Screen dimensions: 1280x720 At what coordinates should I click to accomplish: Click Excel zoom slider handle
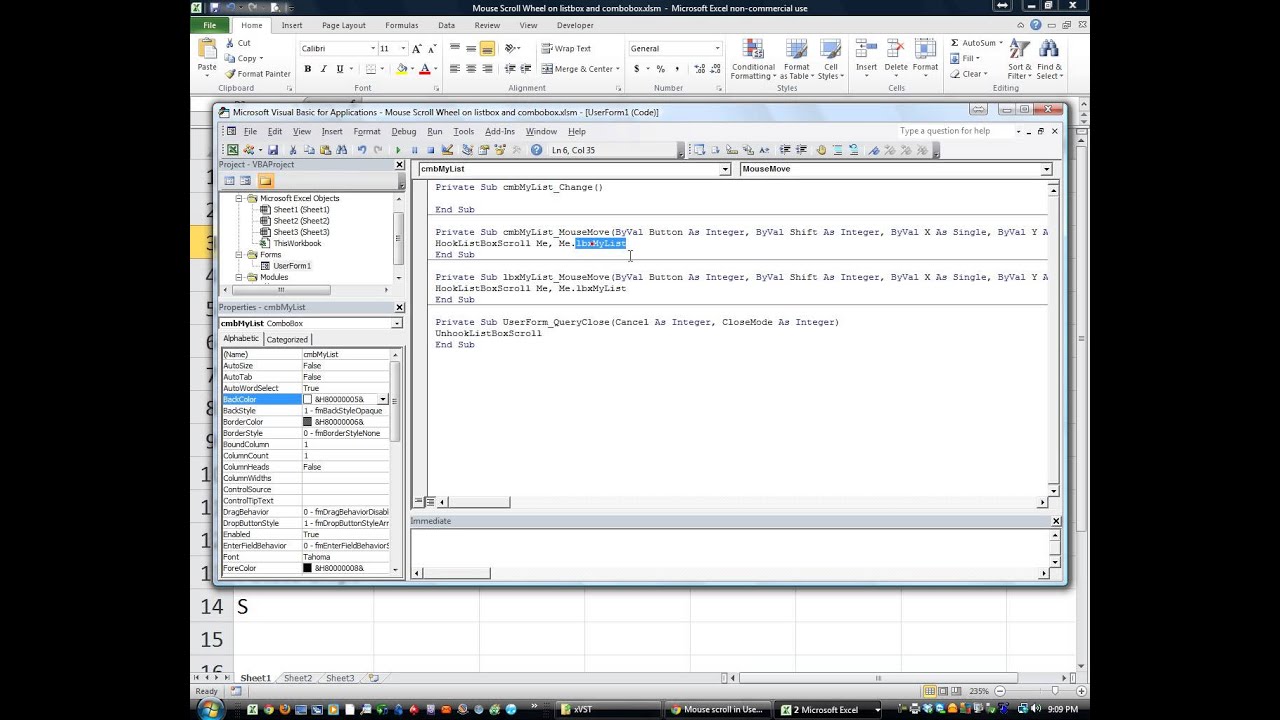pos(1054,691)
